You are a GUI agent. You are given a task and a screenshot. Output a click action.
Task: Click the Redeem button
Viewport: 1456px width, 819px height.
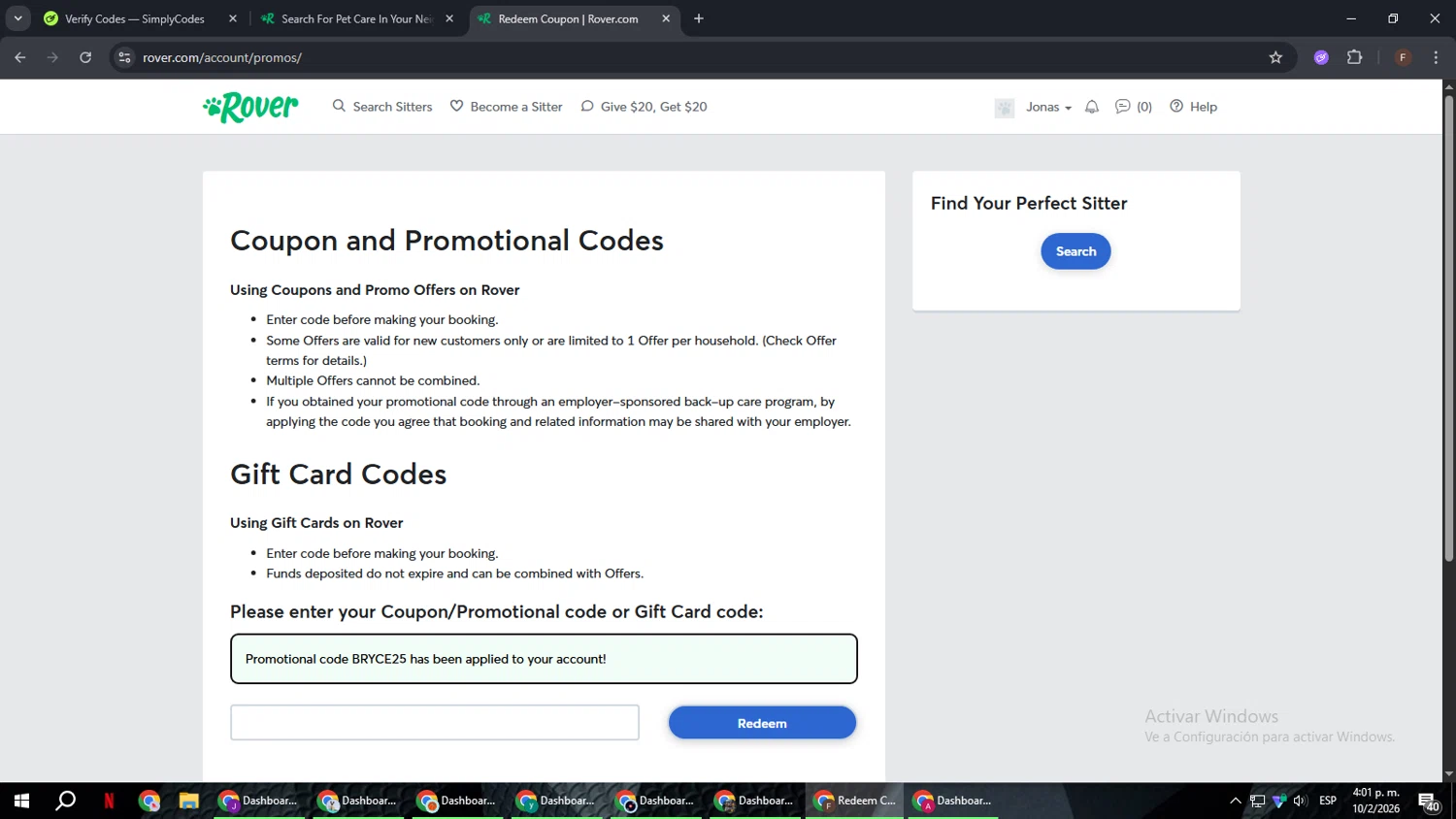pos(762,723)
